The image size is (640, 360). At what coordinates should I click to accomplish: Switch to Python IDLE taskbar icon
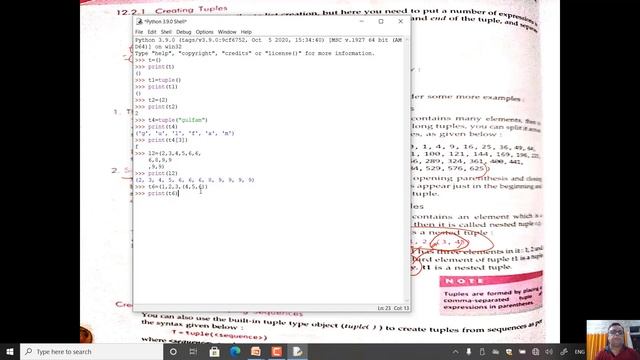298,351
